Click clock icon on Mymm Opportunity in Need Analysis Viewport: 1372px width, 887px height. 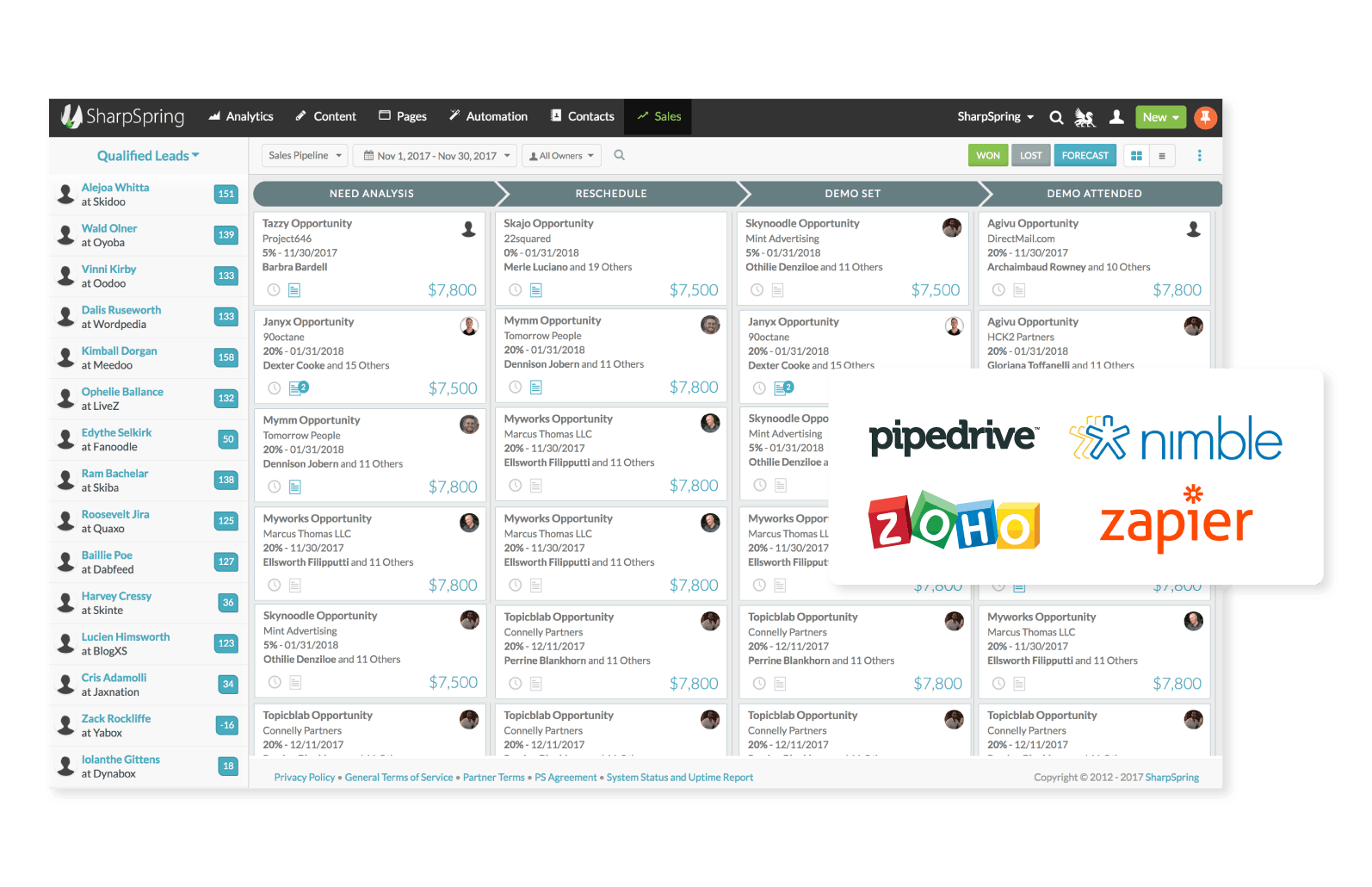click(x=274, y=487)
